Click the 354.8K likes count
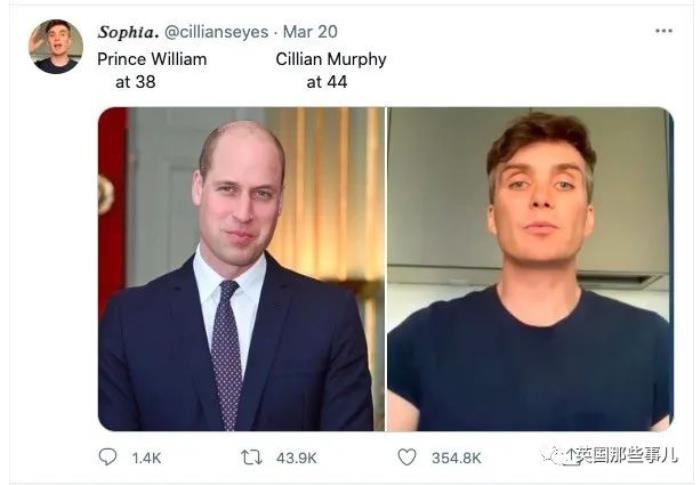 pos(456,457)
